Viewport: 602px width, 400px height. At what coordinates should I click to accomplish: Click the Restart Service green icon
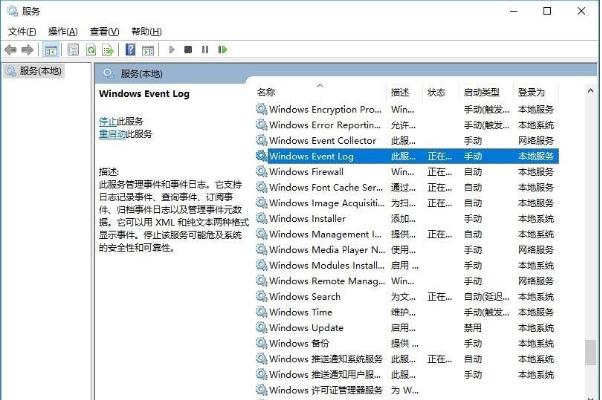click(222, 50)
